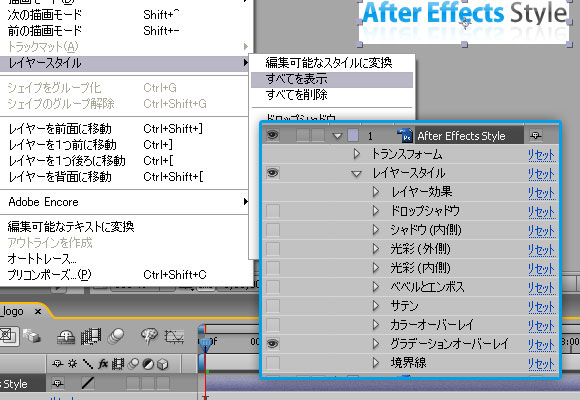Click the layer label color swatch

(x=353, y=135)
